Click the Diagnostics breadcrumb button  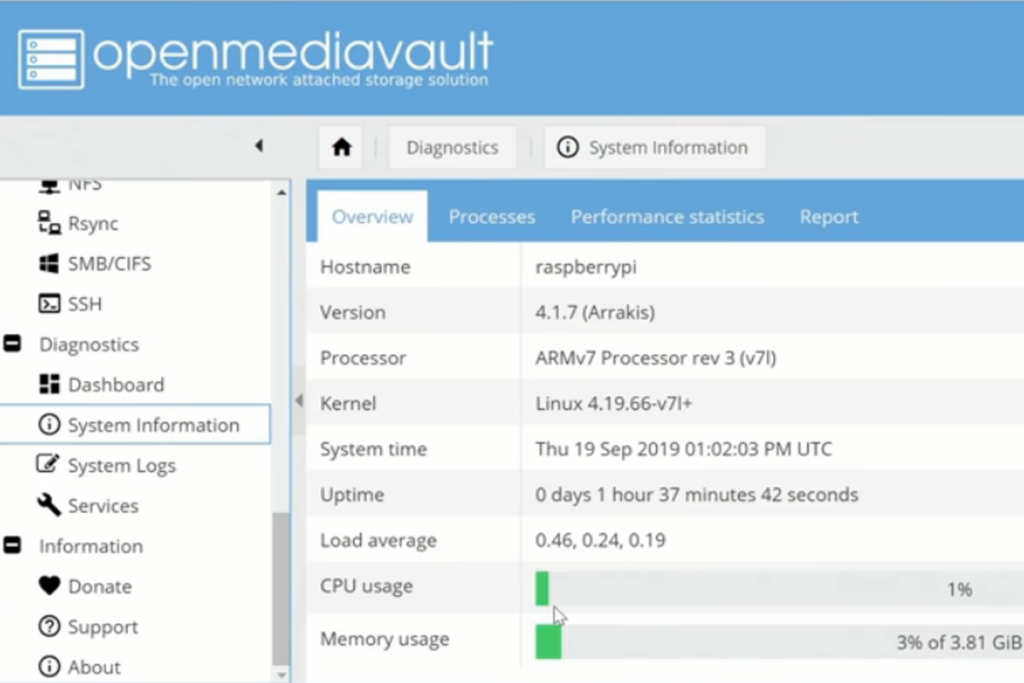[453, 148]
